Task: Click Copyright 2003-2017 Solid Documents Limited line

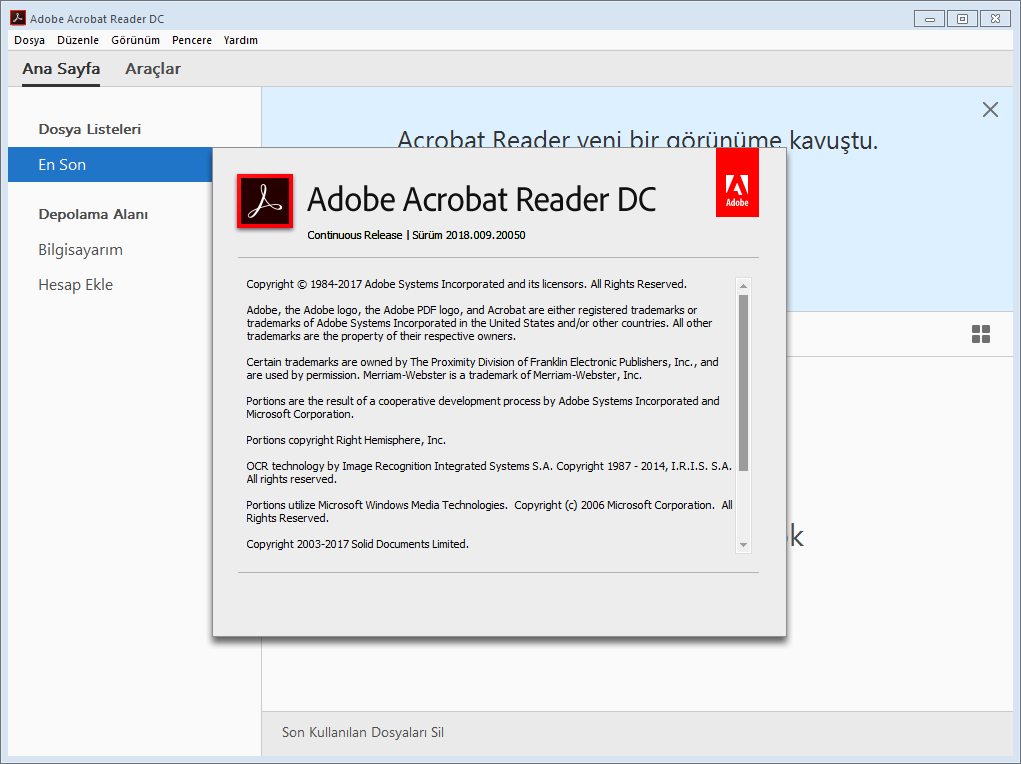Action: pyautogui.click(x=357, y=544)
